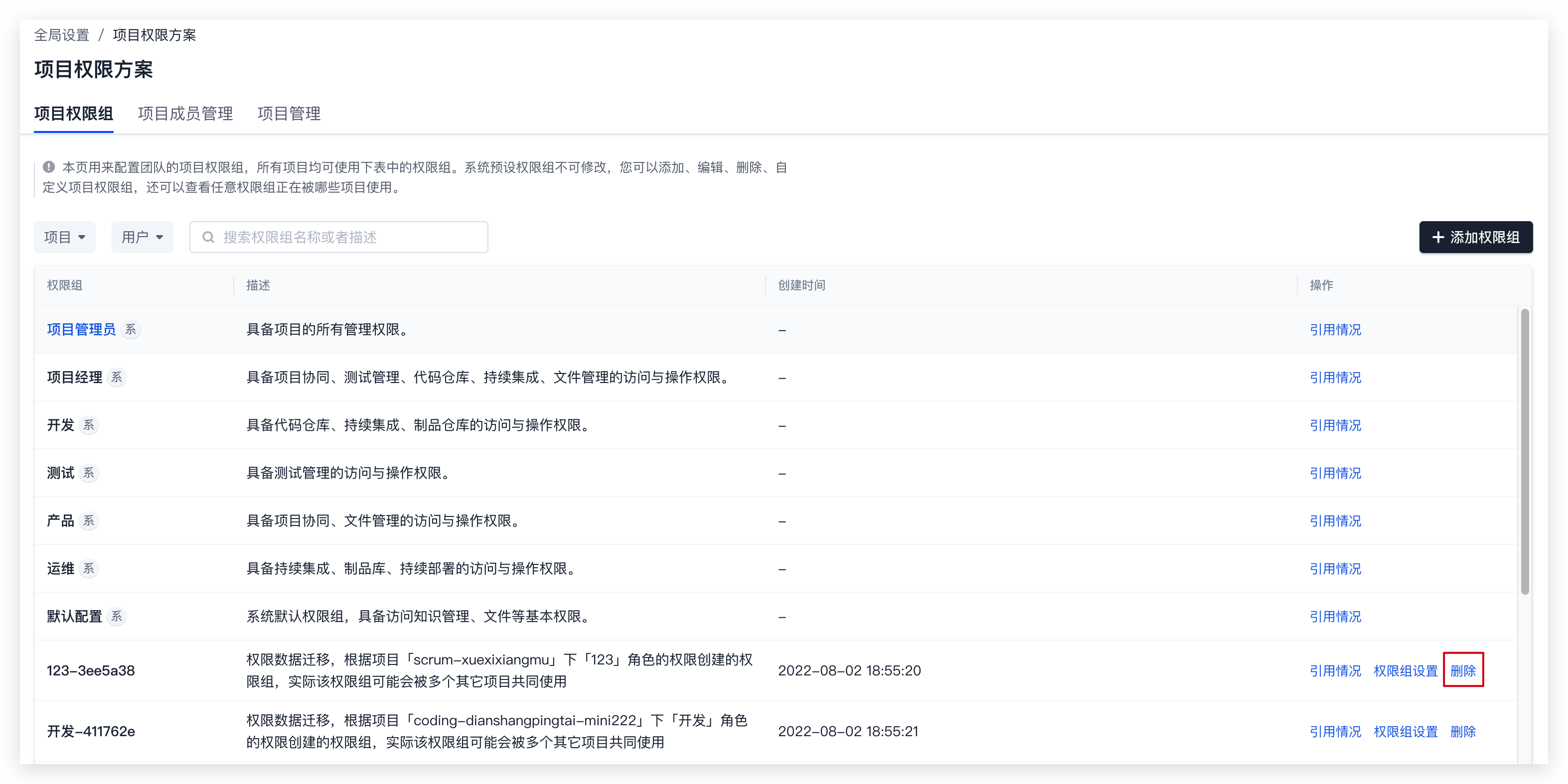The width and height of the screenshot is (1568, 784).
Task: View 引用情况 for 默认配置
Action: click(1335, 617)
